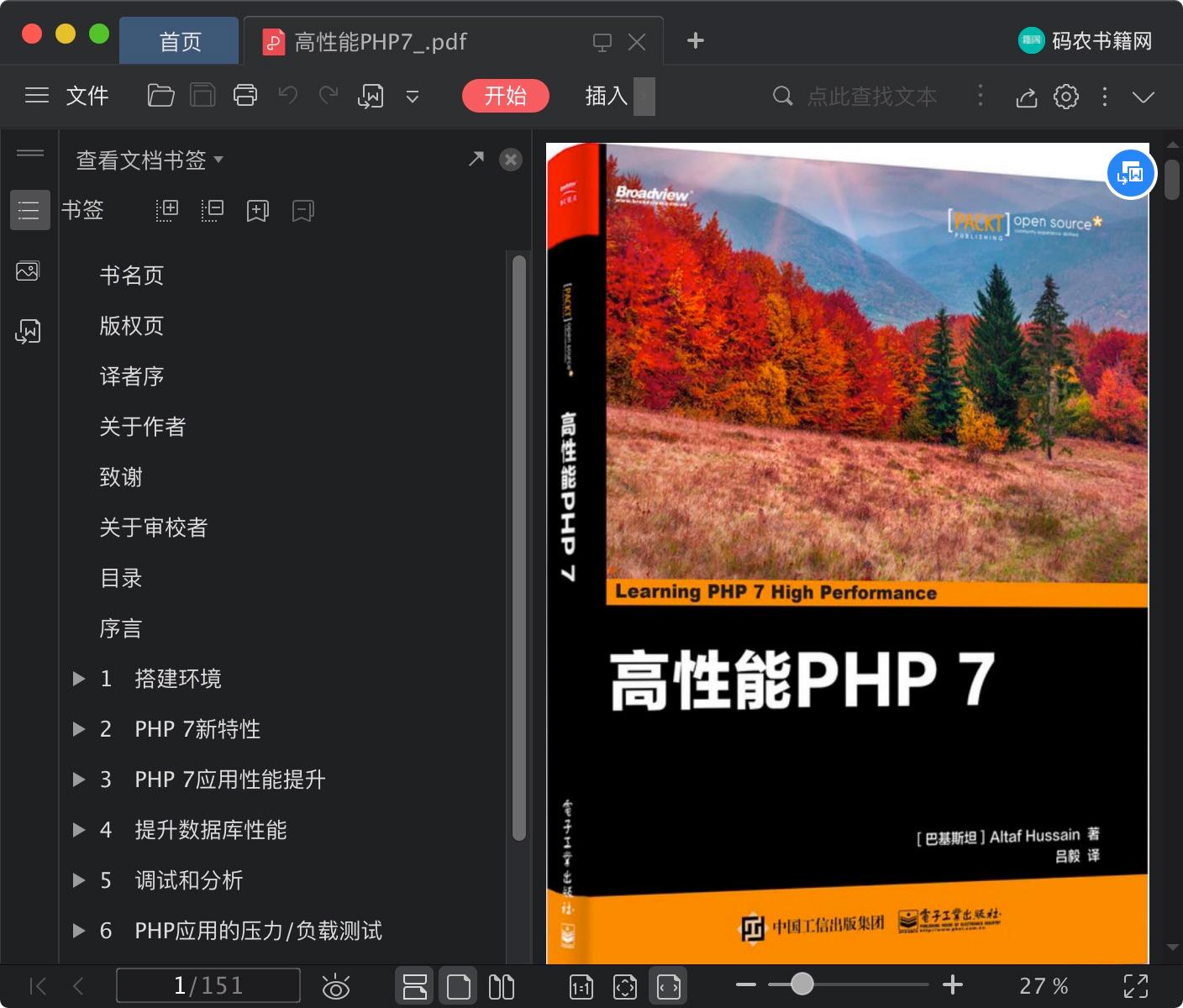Enter fullscreen mode icon
This screenshot has height=1008, width=1183.
coord(1136,986)
